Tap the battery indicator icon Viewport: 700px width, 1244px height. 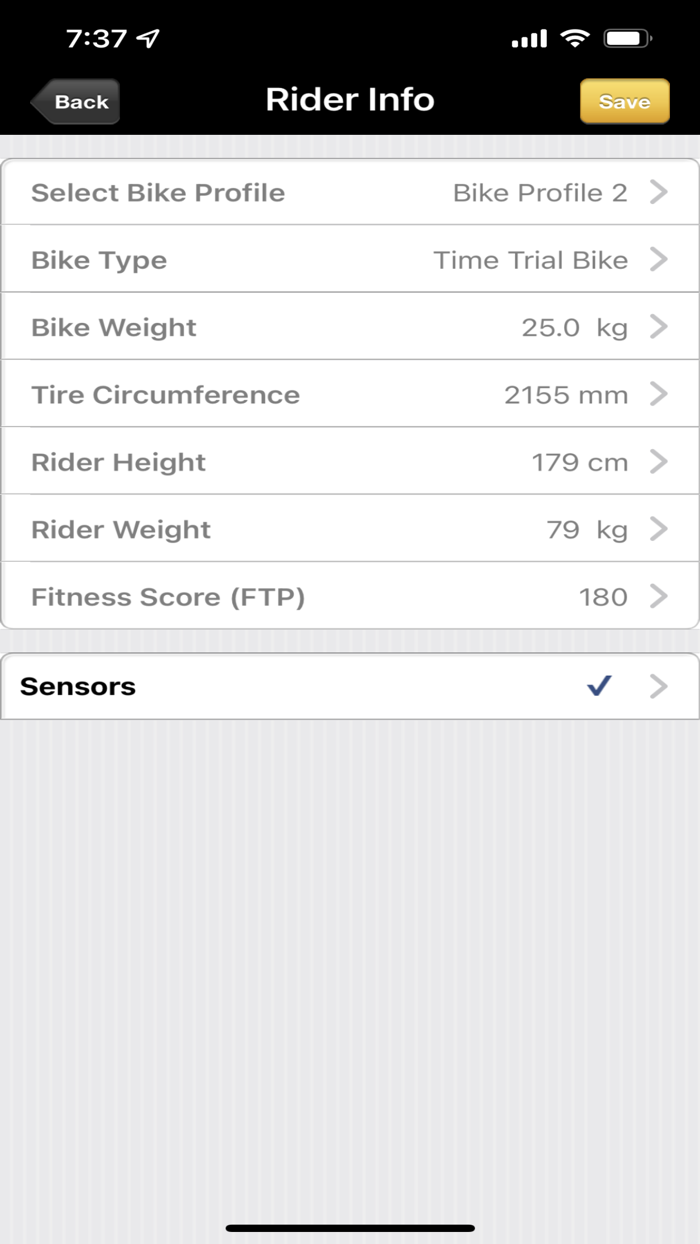[628, 38]
